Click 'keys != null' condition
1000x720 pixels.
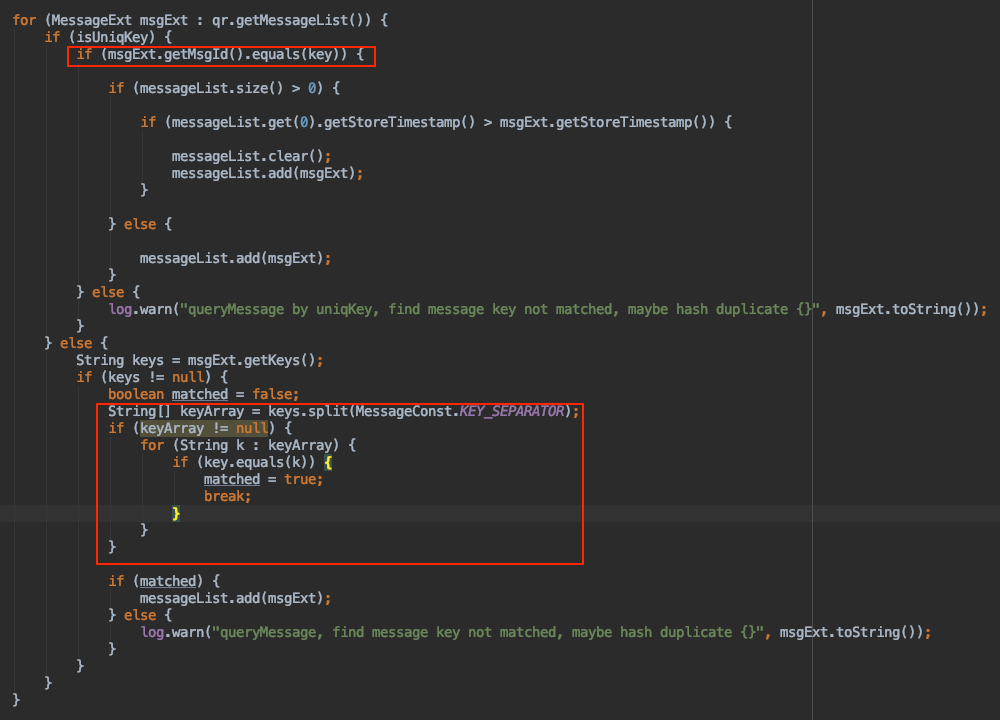point(156,378)
